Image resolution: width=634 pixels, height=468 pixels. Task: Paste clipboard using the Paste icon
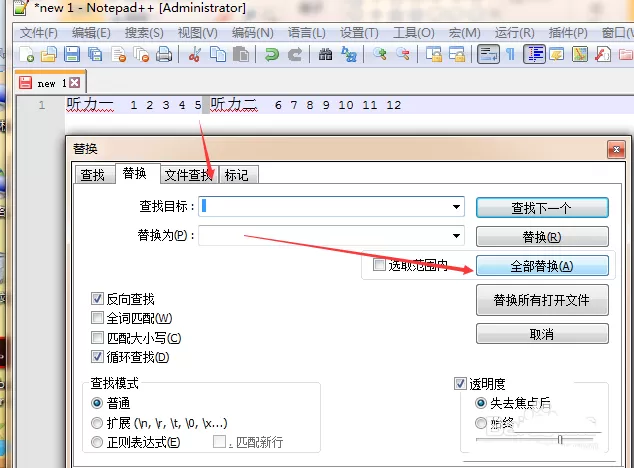coord(241,55)
